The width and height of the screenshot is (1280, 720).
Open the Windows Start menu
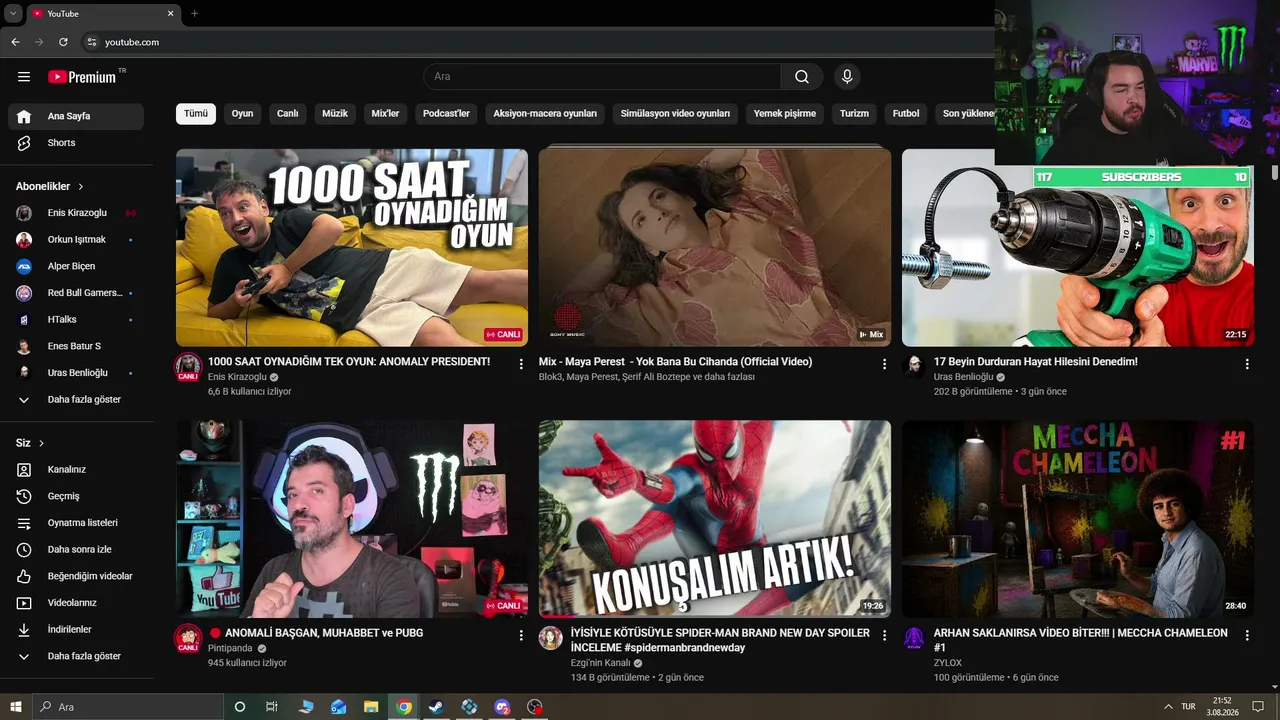coord(16,707)
